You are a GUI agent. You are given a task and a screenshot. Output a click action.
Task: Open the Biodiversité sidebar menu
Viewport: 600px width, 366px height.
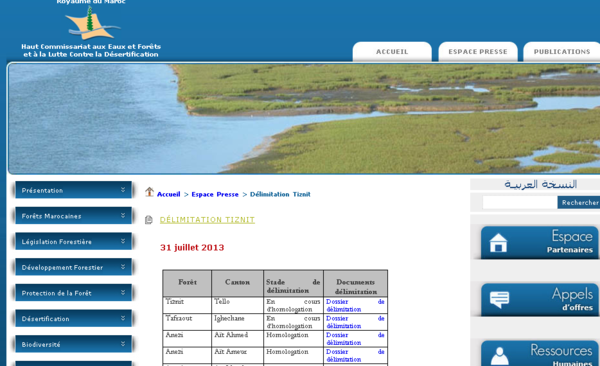pyautogui.click(x=73, y=344)
